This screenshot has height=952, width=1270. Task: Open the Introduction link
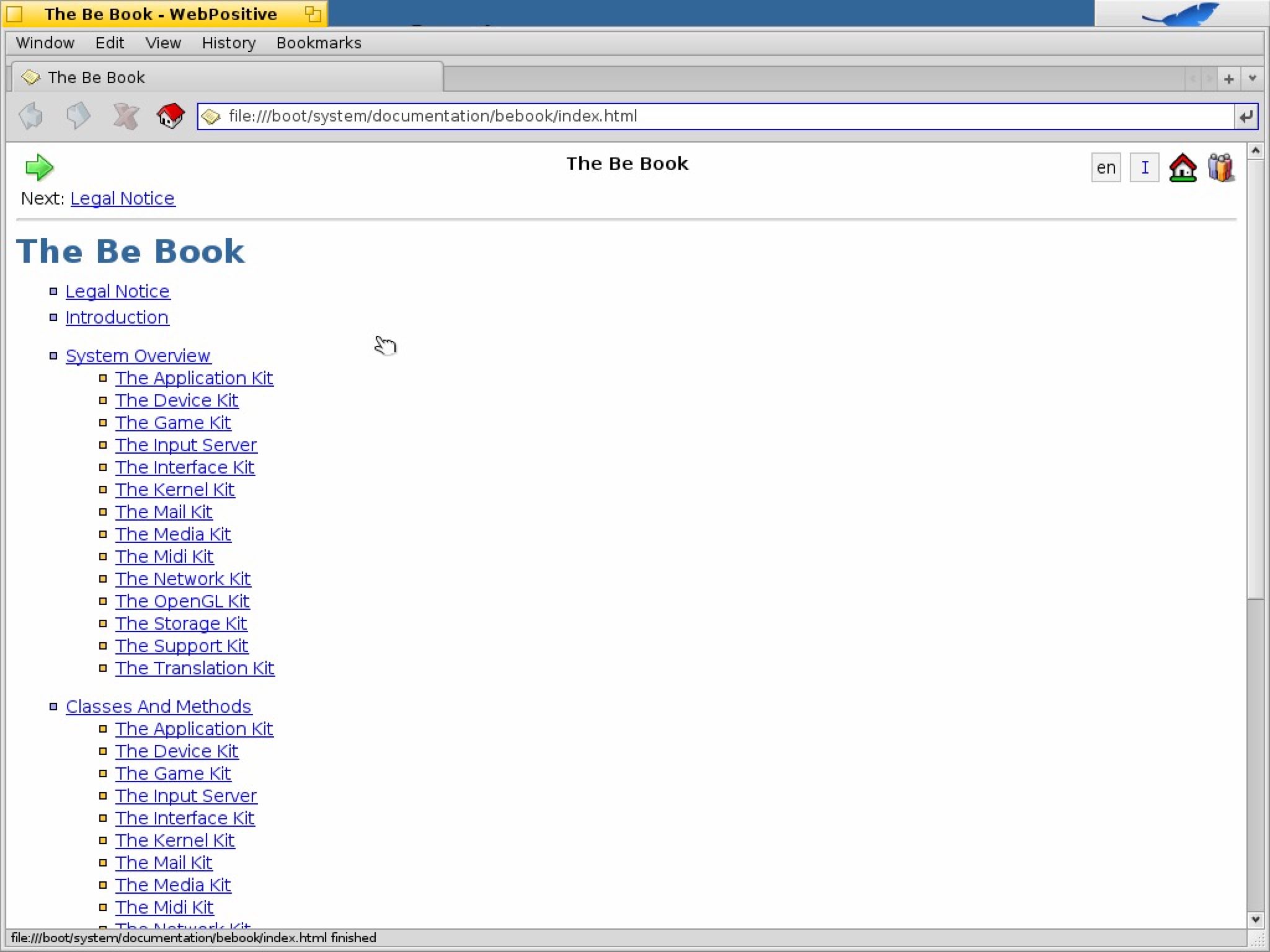coord(117,317)
